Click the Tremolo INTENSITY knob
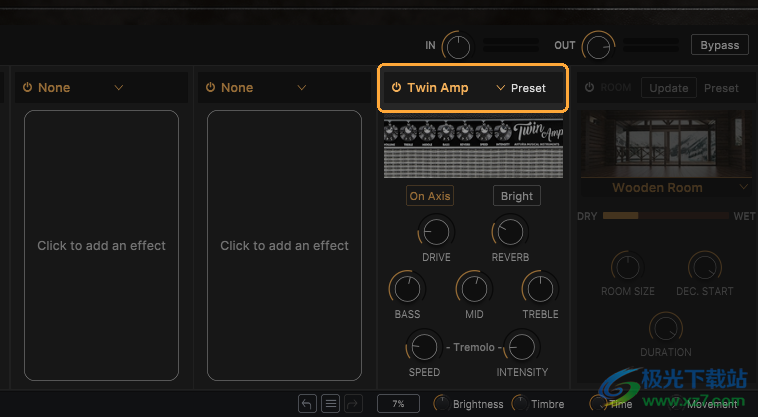This screenshot has width=758, height=417. (522, 347)
